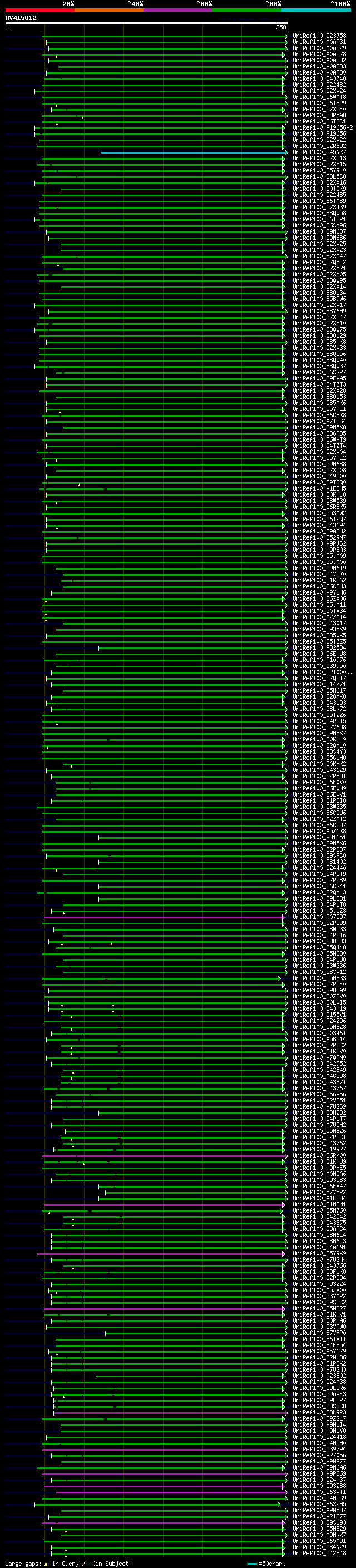Image resolution: width=356 pixels, height=1568 pixels.
Task: Click label UniRef100_Q2XX15
Action: tap(319, 164)
